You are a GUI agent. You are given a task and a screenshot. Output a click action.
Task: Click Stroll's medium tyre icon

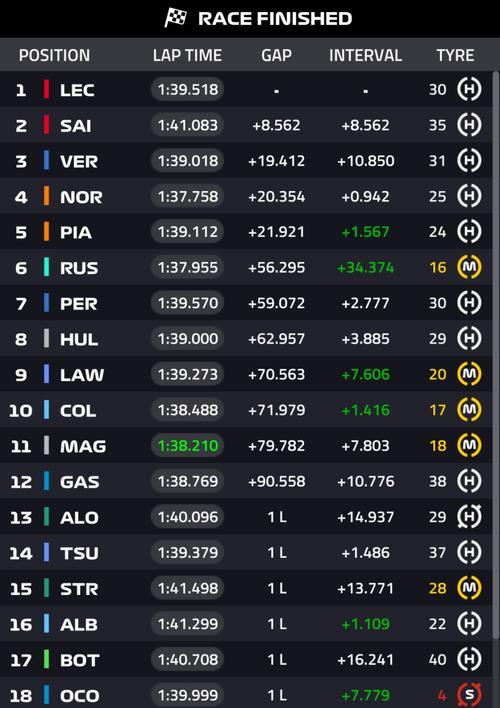tap(469, 588)
